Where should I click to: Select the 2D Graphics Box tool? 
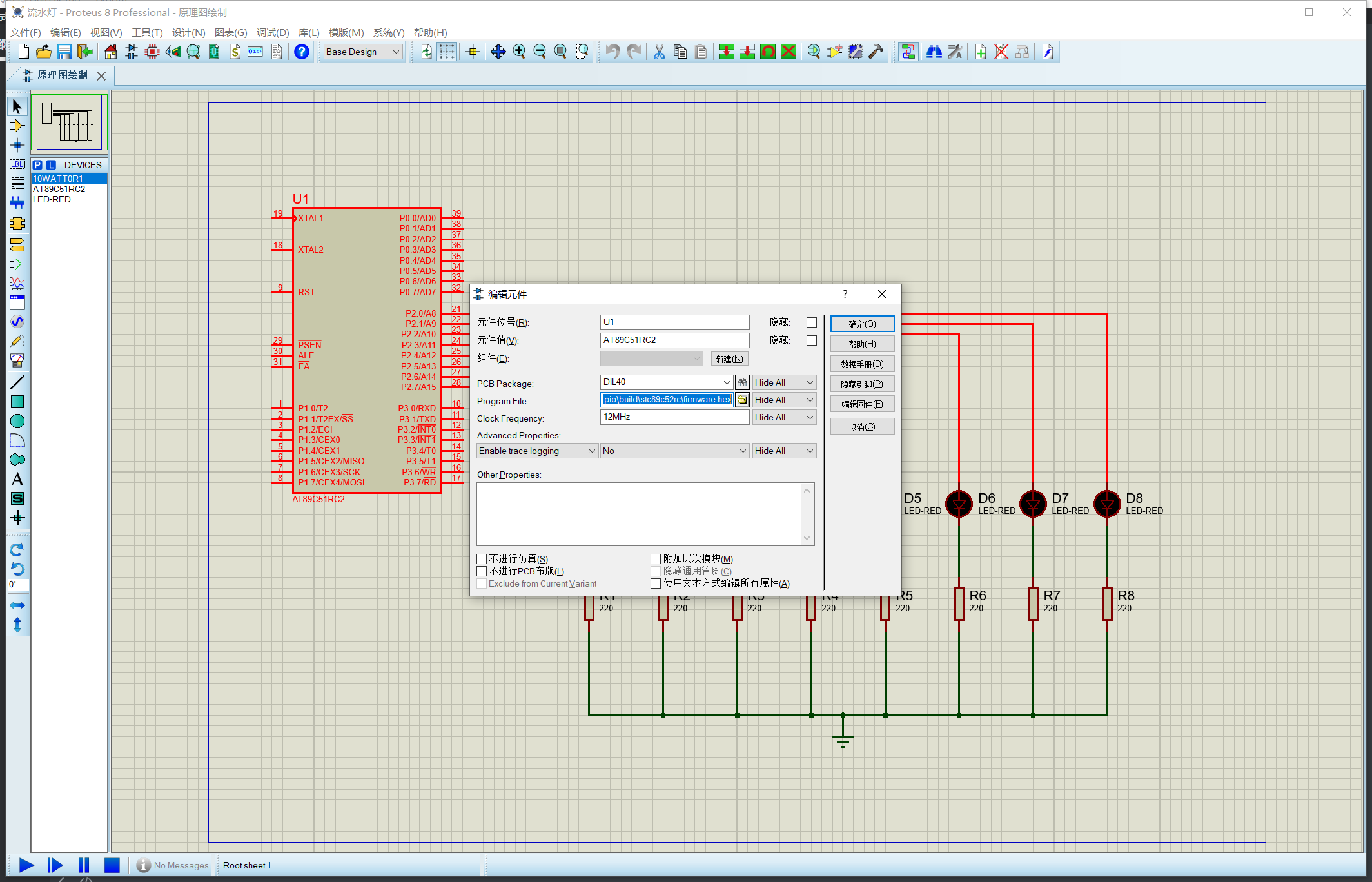click(x=17, y=402)
